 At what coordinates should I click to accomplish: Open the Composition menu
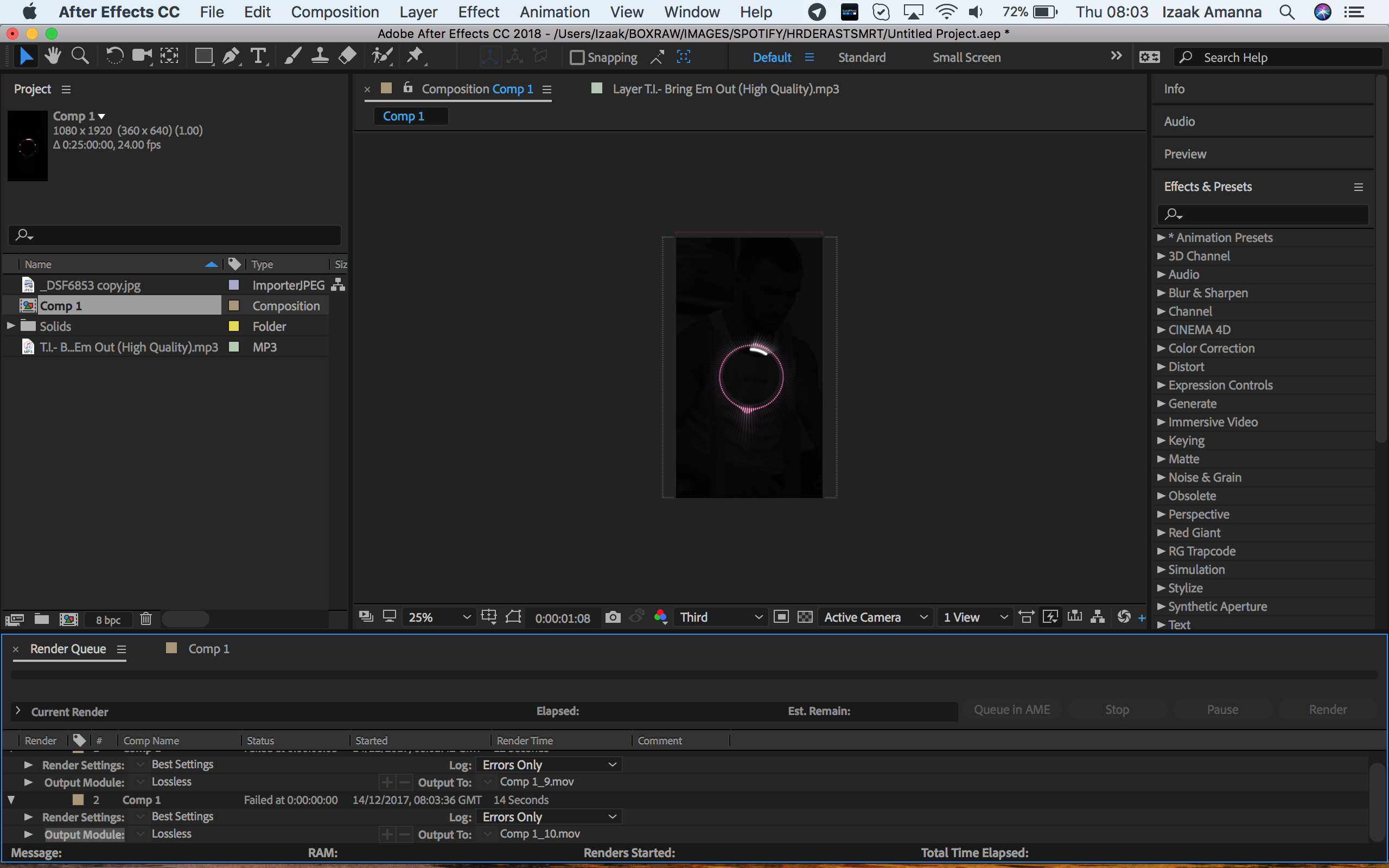pos(336,12)
